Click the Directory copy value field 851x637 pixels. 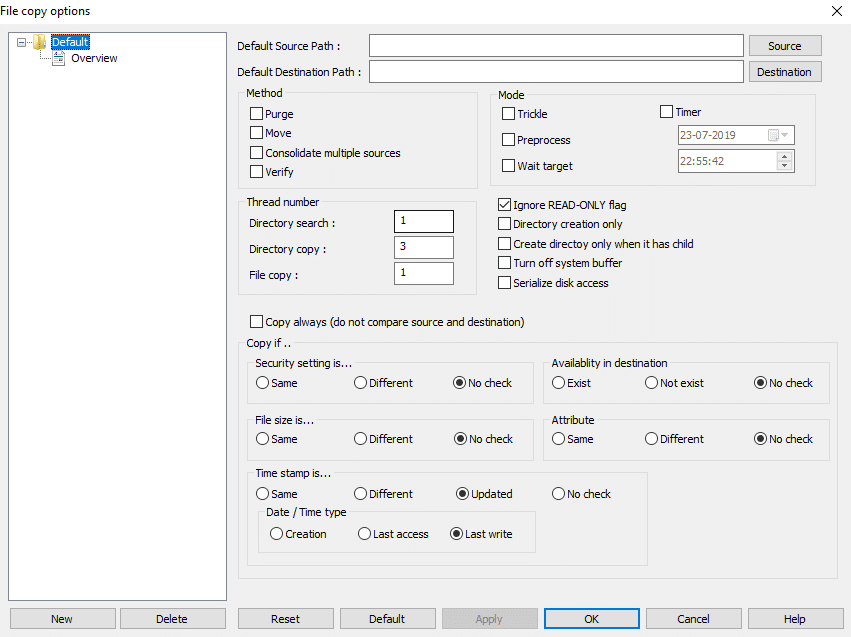(x=423, y=247)
